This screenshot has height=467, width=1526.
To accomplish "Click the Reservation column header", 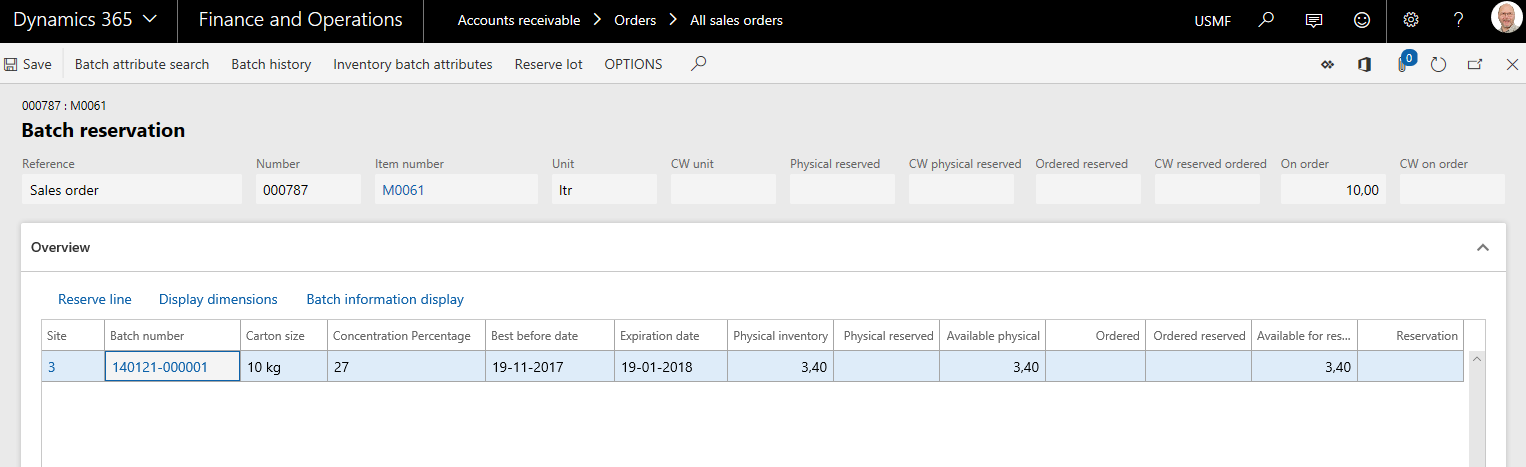I will coord(1410,335).
